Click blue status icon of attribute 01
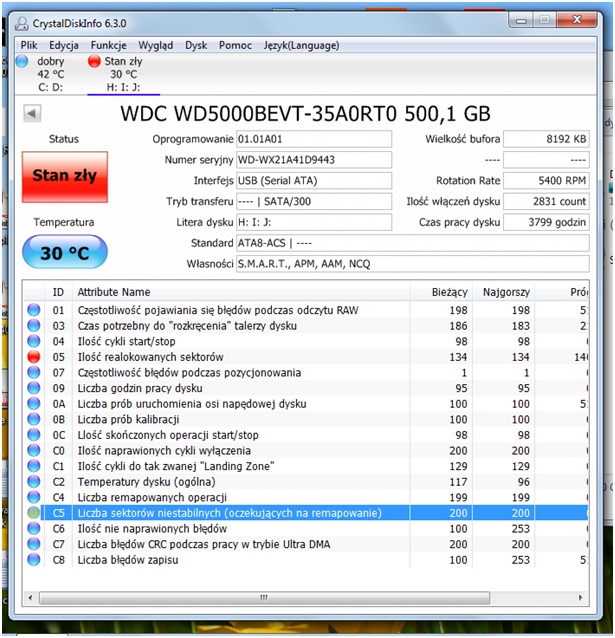 [34, 310]
